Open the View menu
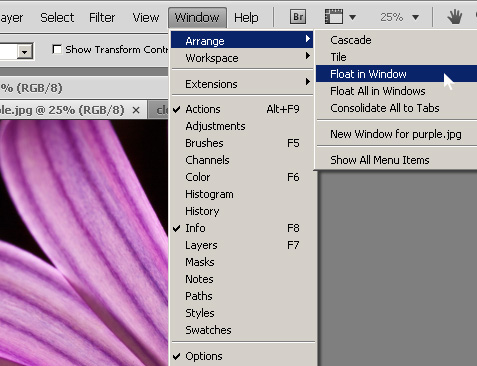Viewport: 477px width, 366px height. (x=146, y=17)
